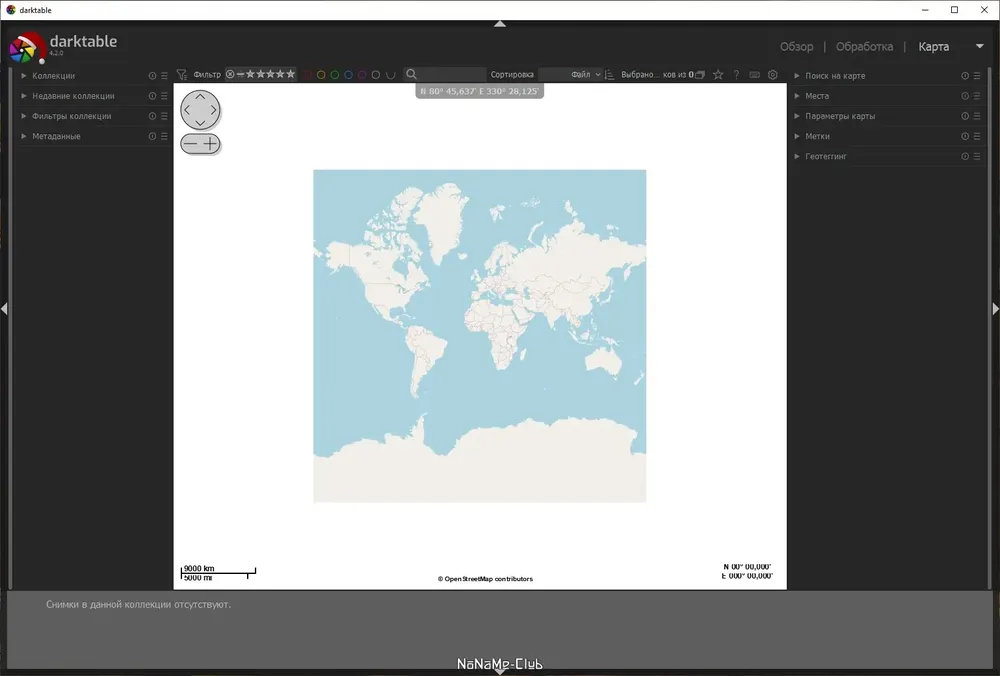Click the star overlay icon in the toolbar

point(718,75)
